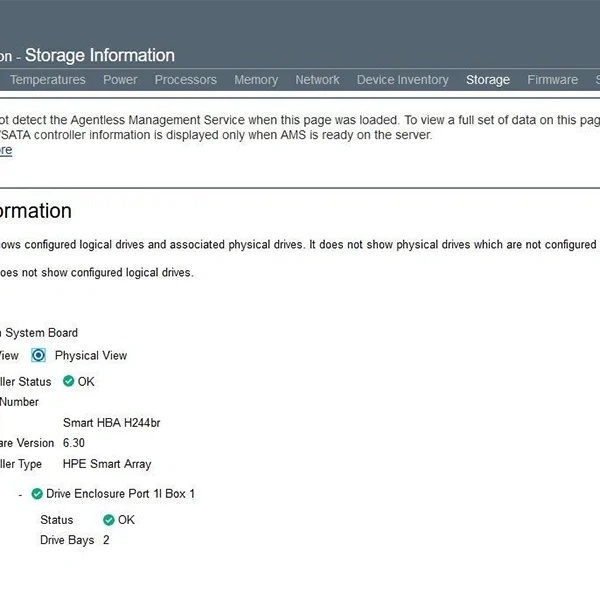Click the Controller Status green OK icon

pyautogui.click(x=68, y=381)
